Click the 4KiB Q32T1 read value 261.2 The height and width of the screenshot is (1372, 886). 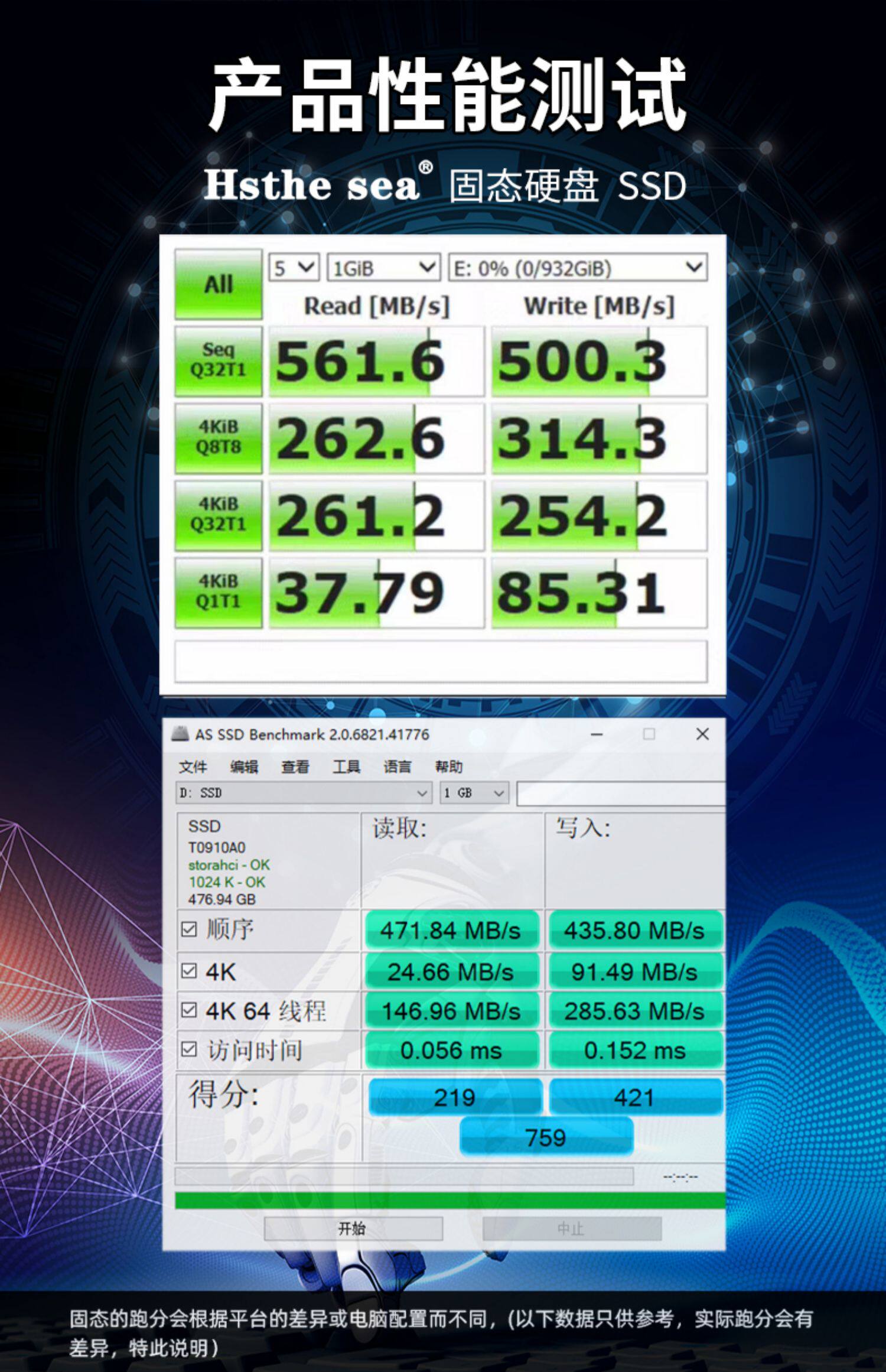pyautogui.click(x=376, y=515)
